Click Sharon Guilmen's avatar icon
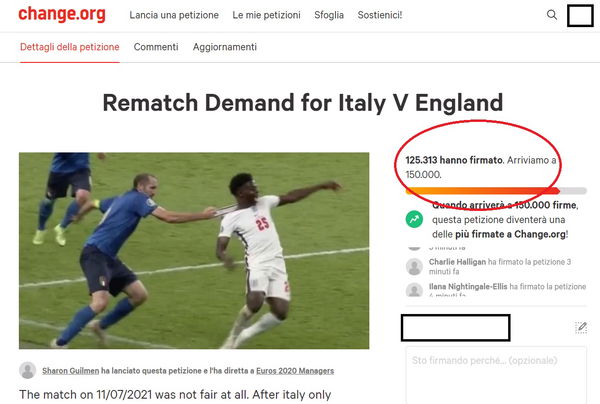 point(28,370)
